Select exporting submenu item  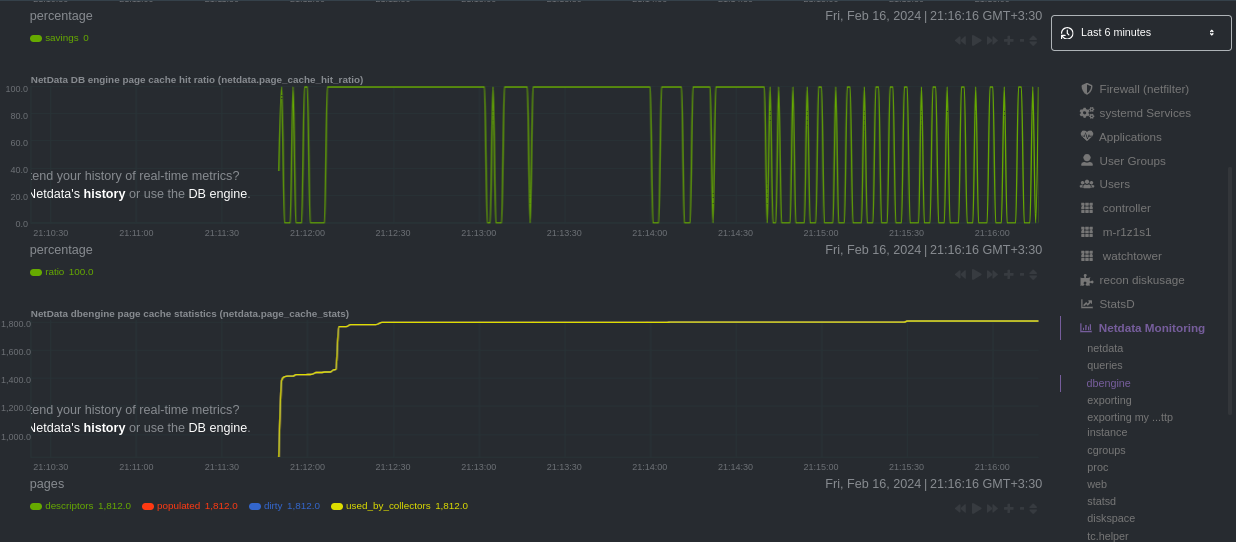point(1109,400)
